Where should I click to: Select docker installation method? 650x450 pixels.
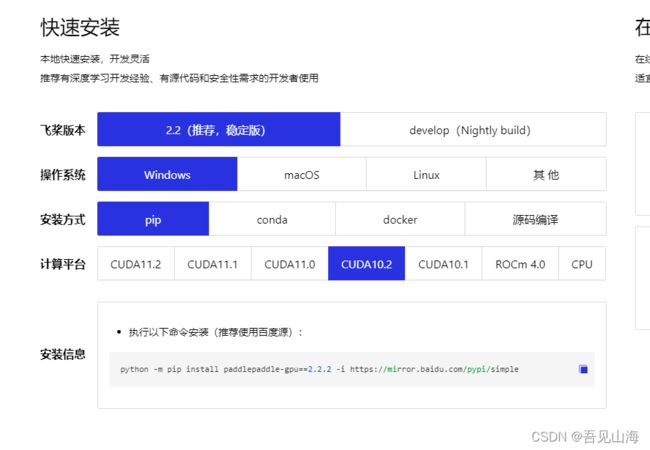click(400, 219)
